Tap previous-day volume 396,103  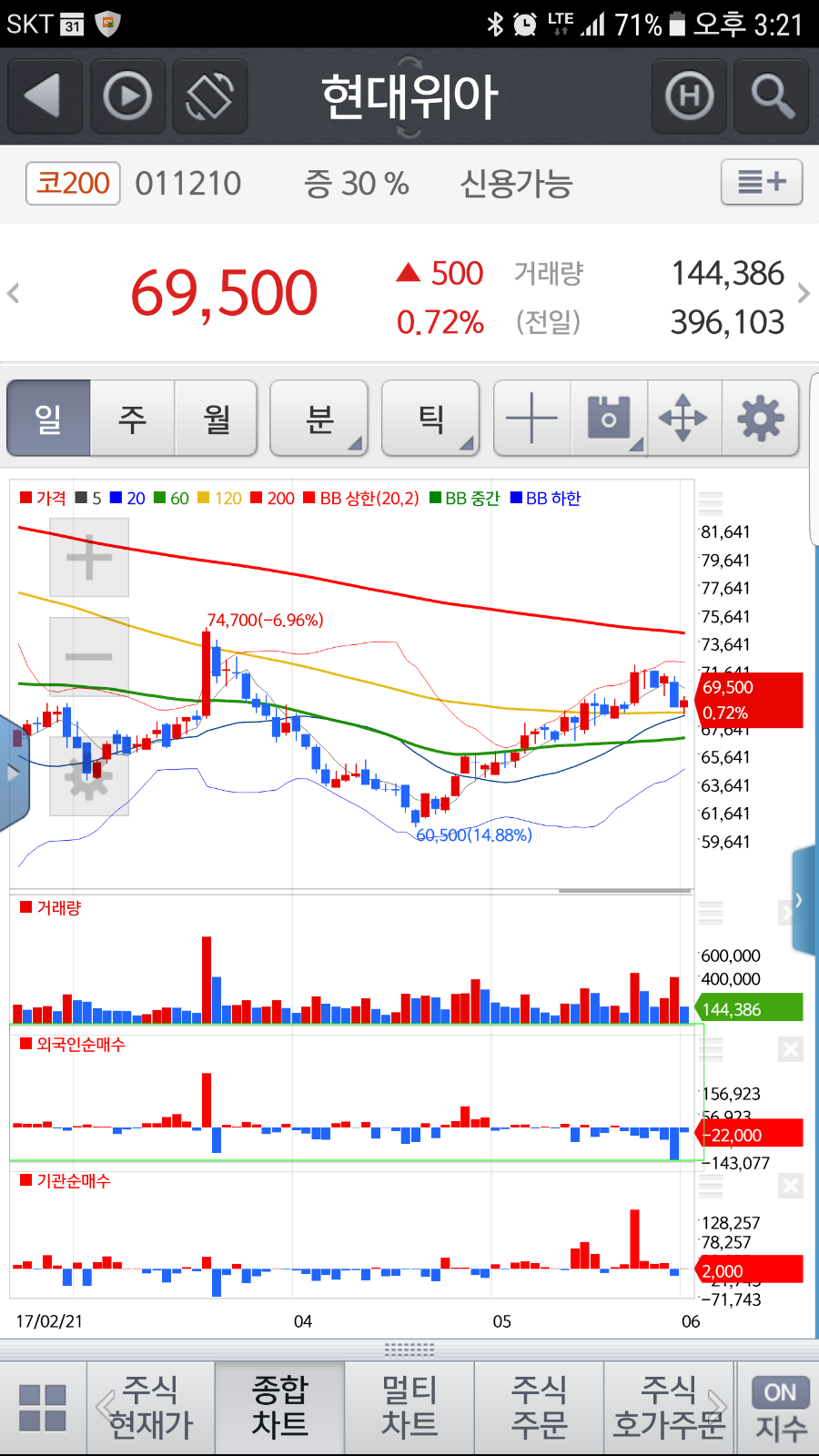[727, 321]
